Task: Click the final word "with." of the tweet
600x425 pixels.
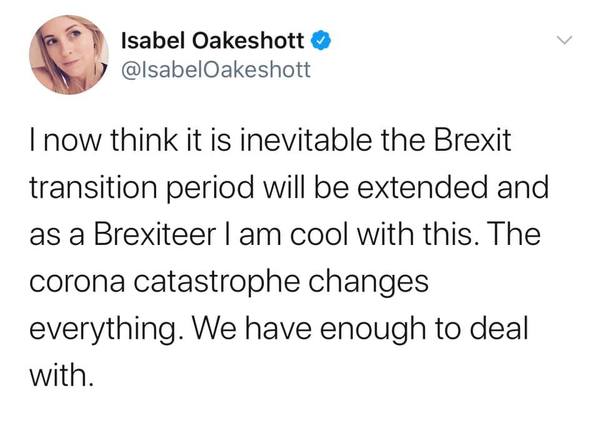Action: tap(65, 373)
